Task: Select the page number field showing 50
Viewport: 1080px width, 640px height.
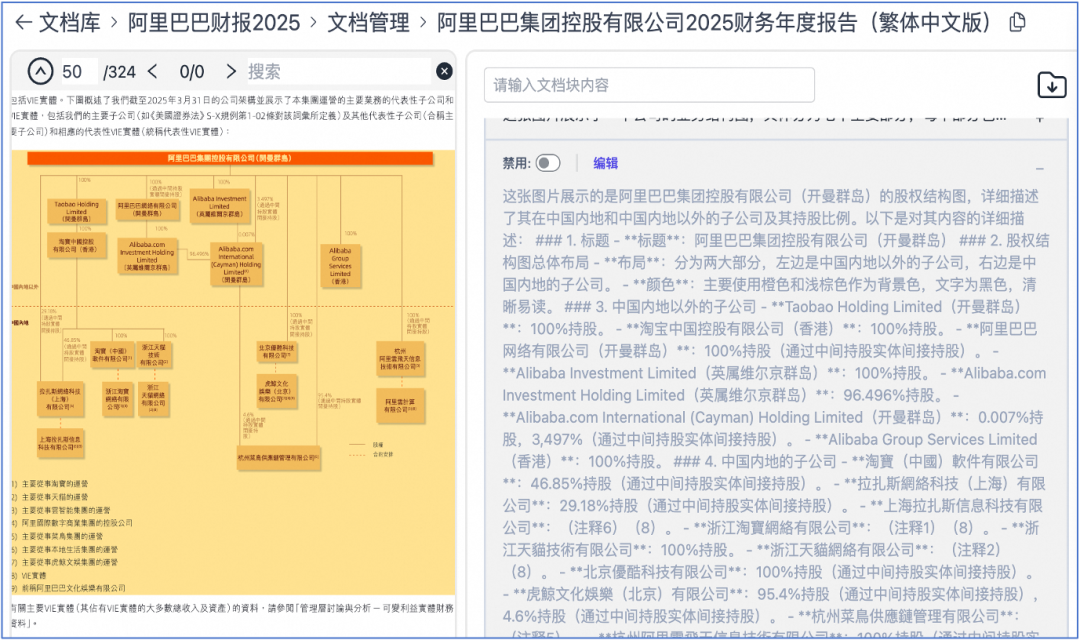Action: 78,72
